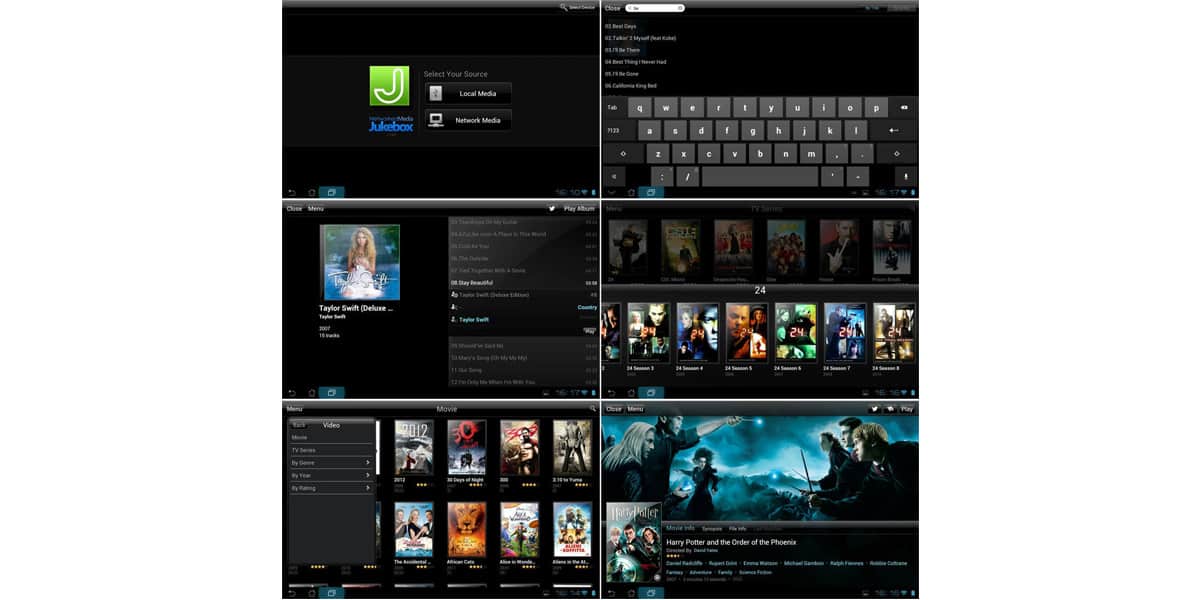
Task: Open Emma Watson cast link
Action: click(x=762, y=563)
